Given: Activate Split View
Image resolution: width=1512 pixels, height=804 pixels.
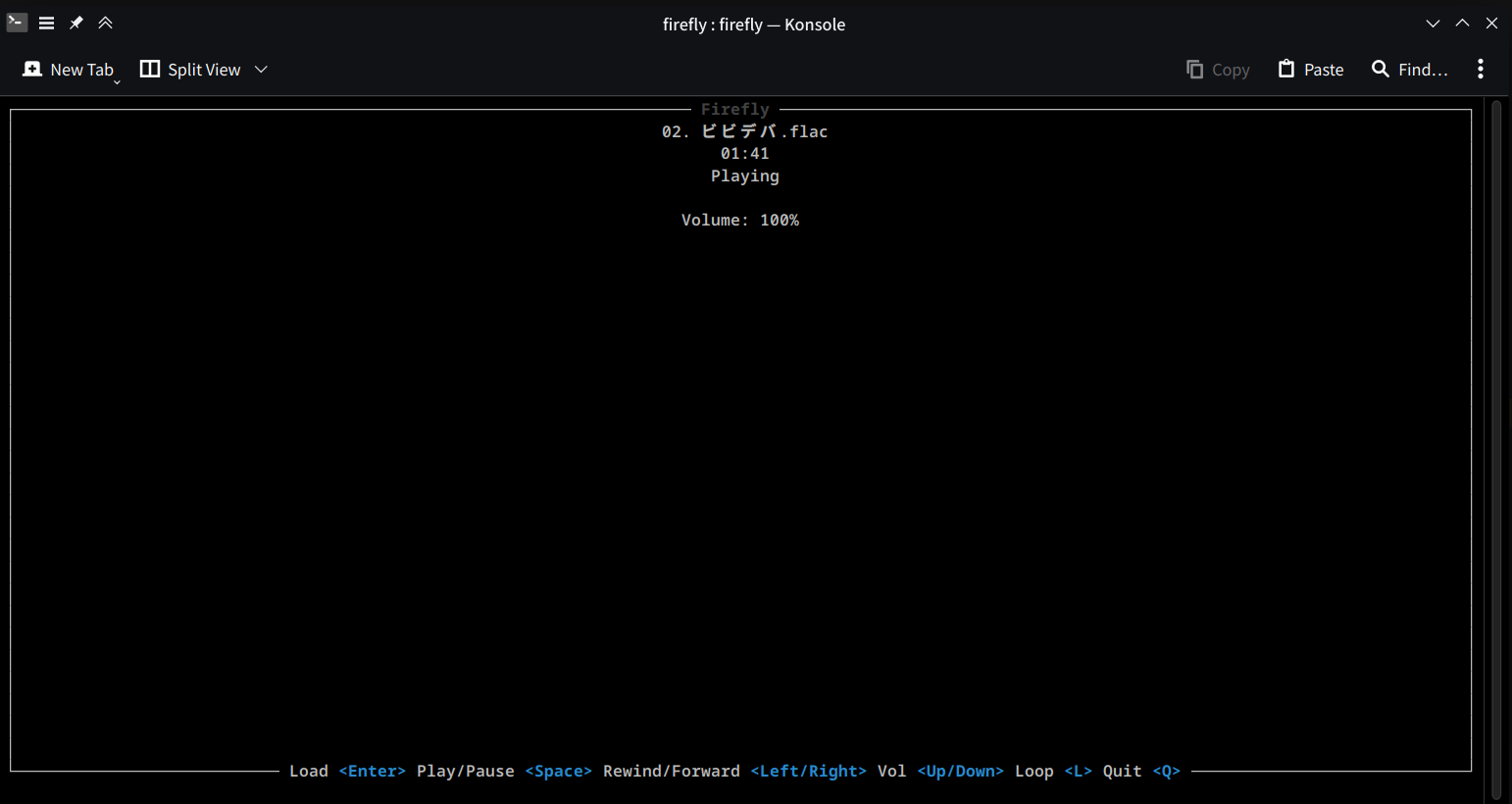Looking at the screenshot, I should (x=191, y=70).
